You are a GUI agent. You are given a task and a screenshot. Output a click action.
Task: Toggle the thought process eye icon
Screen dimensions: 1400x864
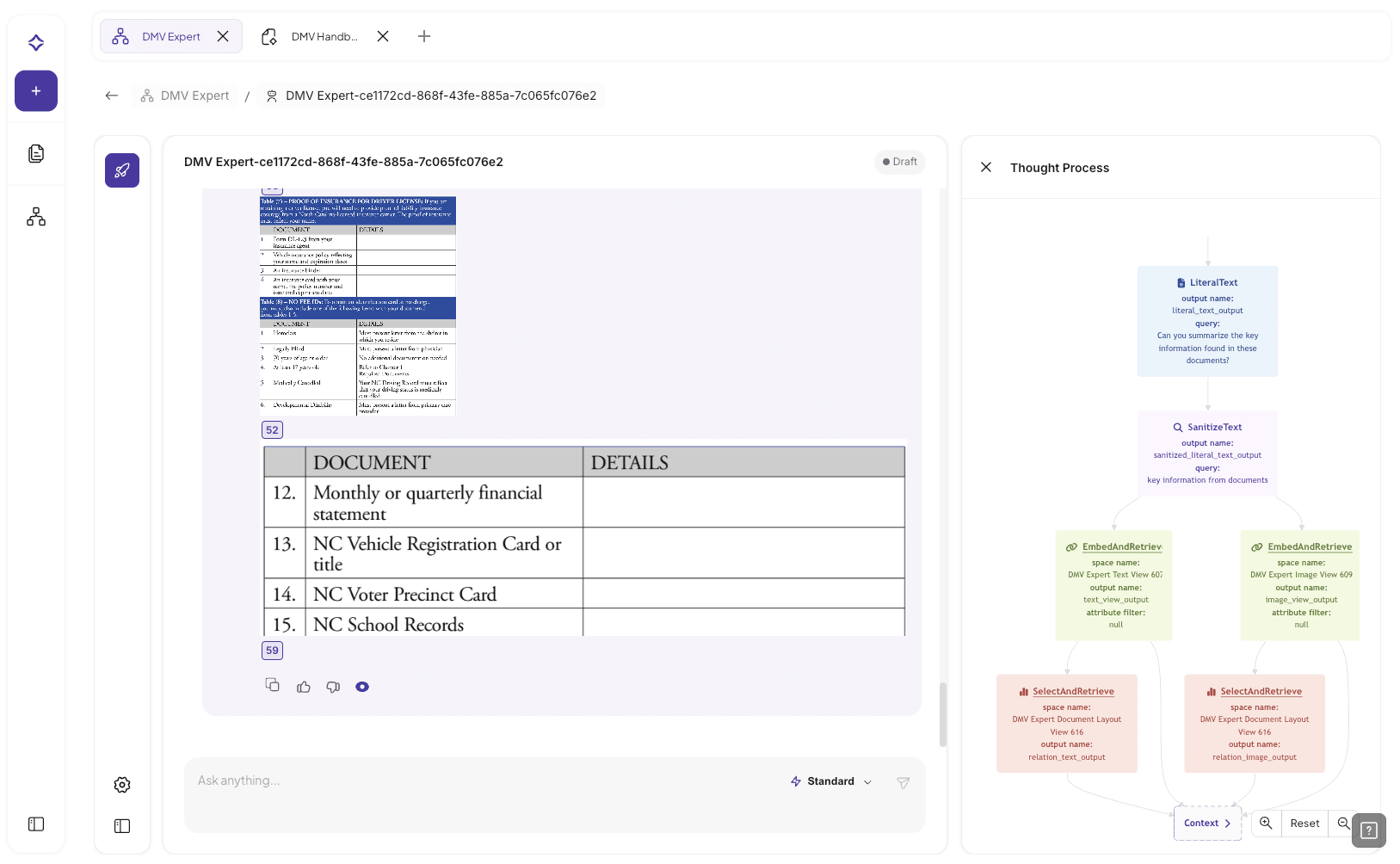coord(362,687)
